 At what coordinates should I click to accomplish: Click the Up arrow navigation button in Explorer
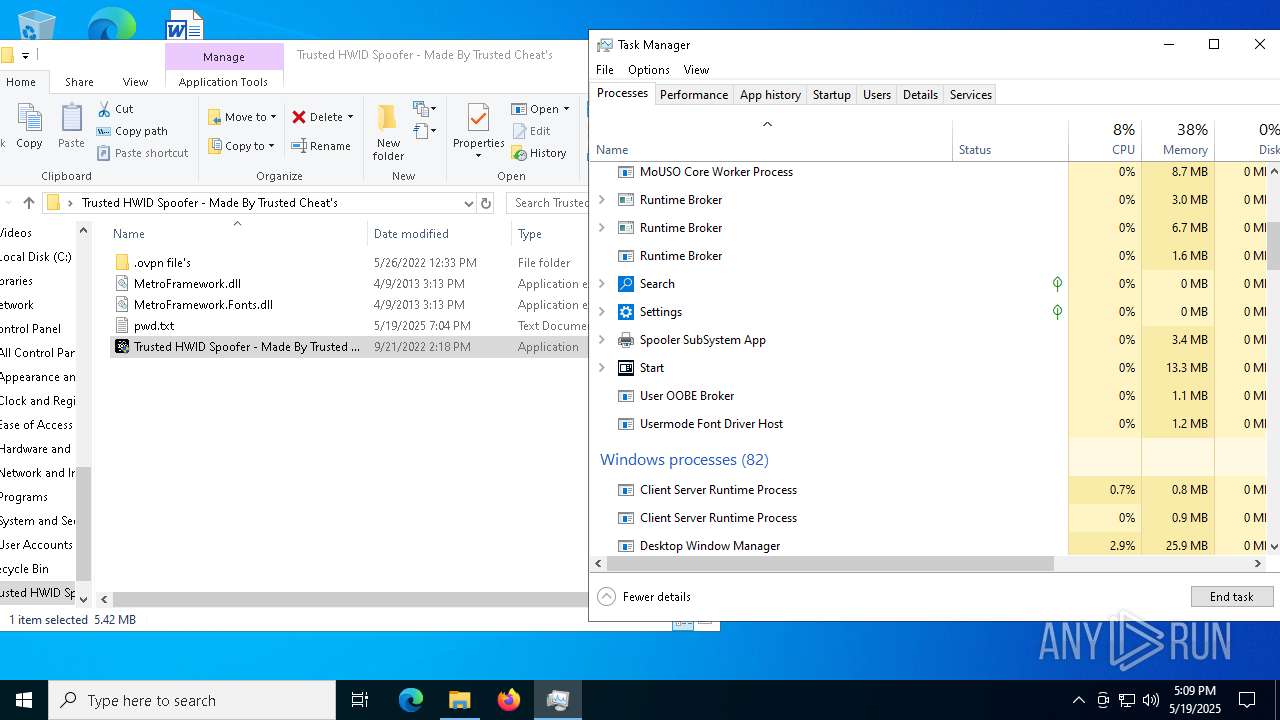pos(28,203)
